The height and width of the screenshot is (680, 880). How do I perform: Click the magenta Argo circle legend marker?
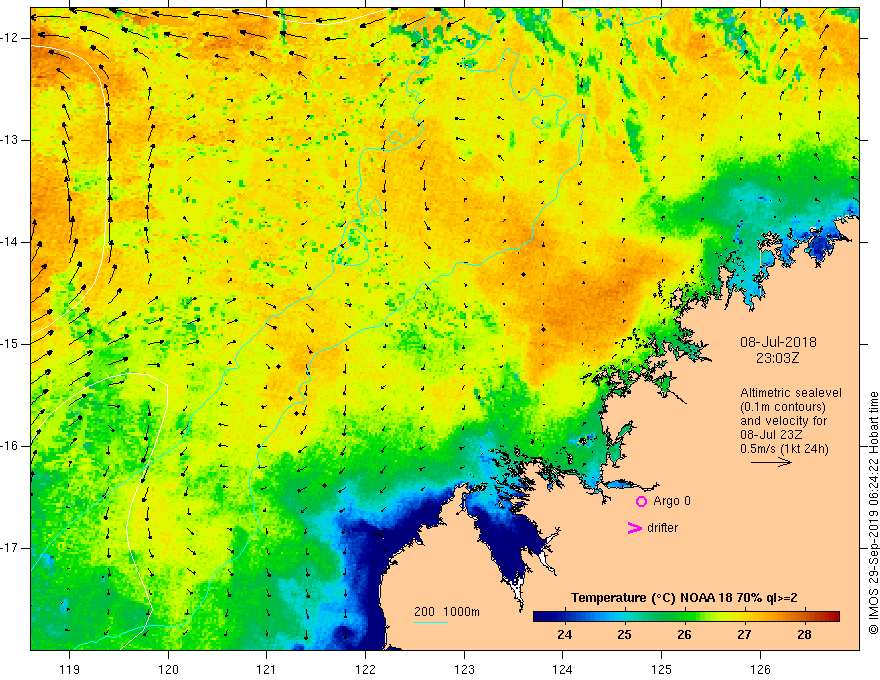coord(641,502)
